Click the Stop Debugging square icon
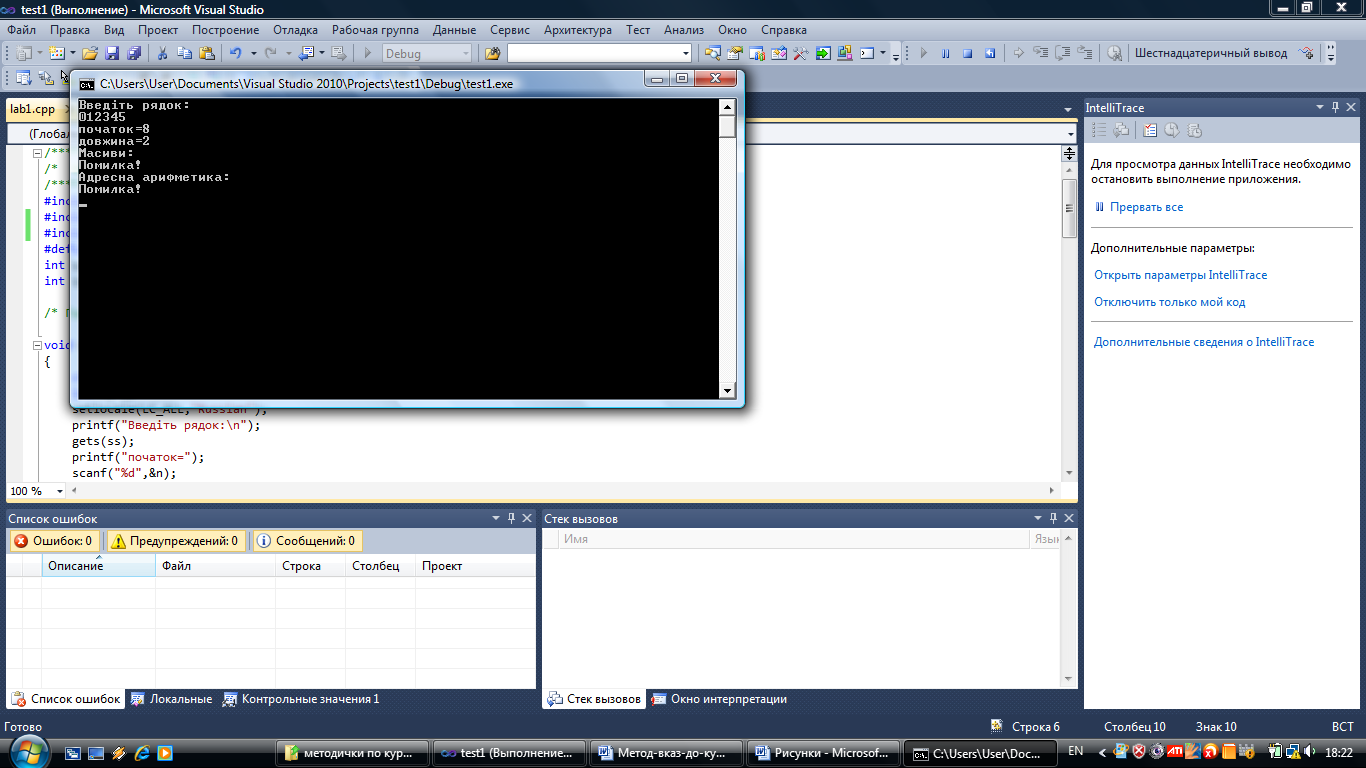This screenshot has height=768, width=1366. 968,53
